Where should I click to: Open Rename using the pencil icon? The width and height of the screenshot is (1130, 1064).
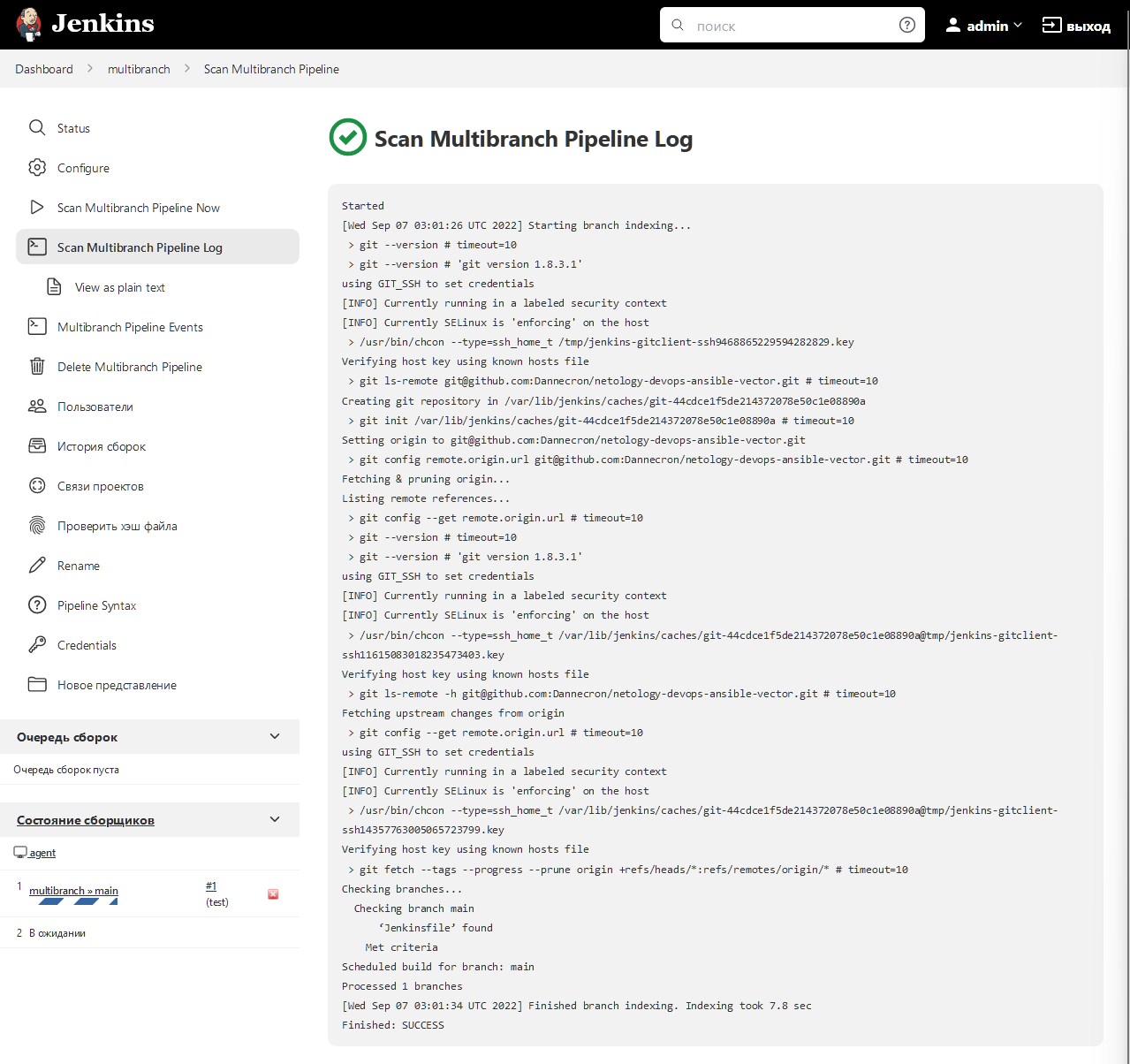(36, 565)
